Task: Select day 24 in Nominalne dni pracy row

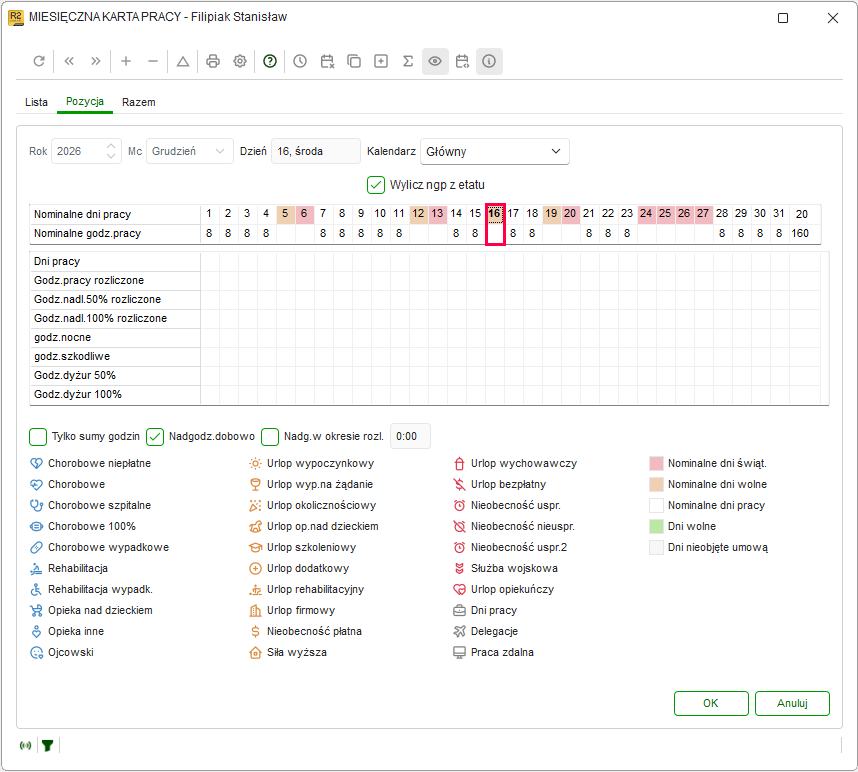Action: coord(646,213)
